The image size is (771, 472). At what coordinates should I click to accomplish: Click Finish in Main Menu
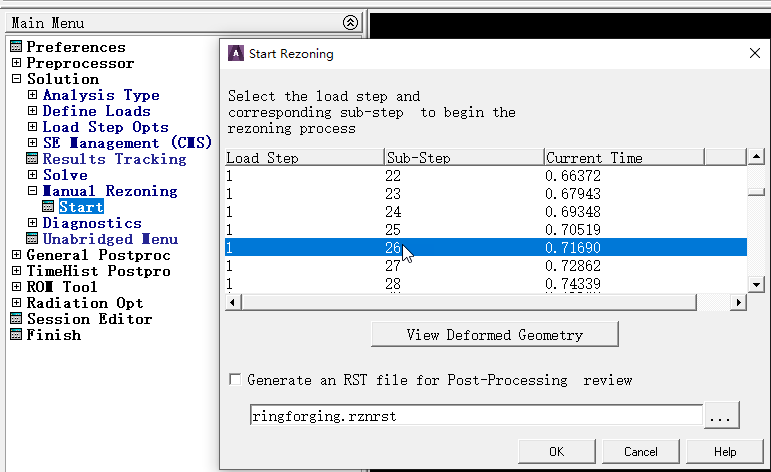[x=54, y=335]
